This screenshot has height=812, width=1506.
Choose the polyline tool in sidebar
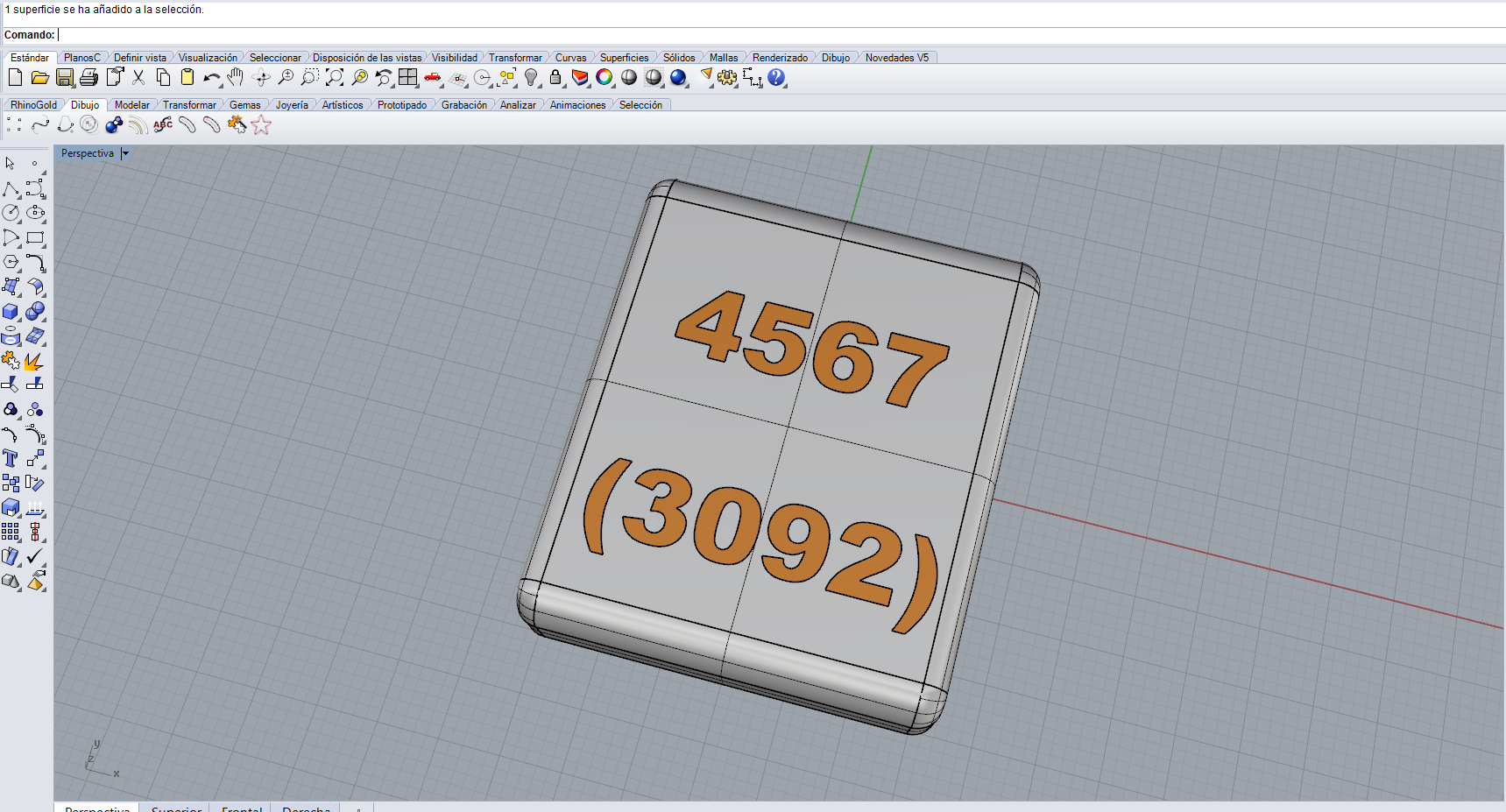coord(11,189)
